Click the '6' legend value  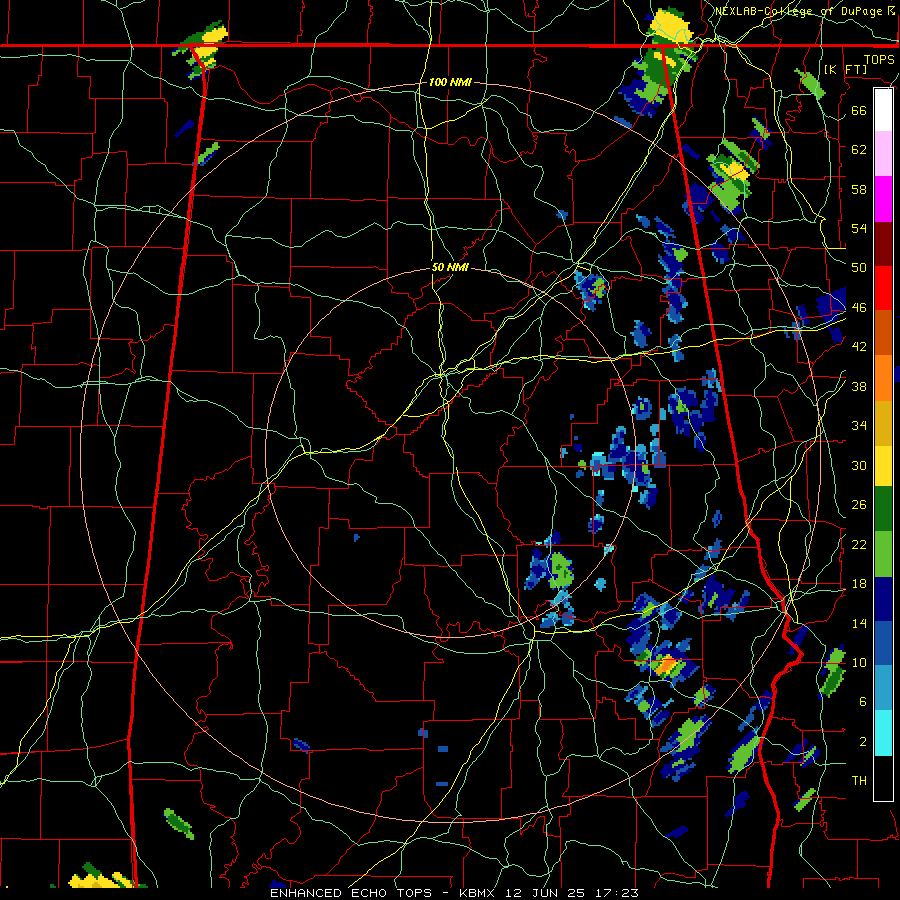click(x=862, y=702)
